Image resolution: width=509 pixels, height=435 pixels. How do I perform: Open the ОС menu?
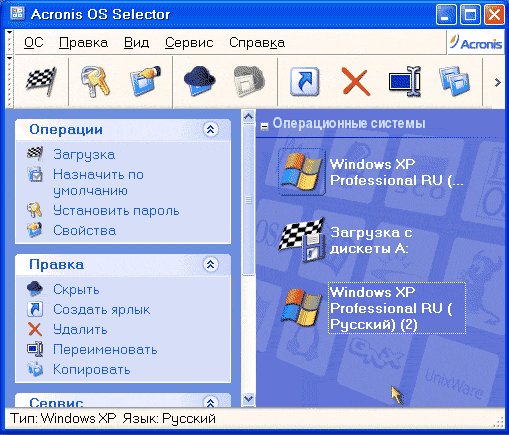(34, 43)
